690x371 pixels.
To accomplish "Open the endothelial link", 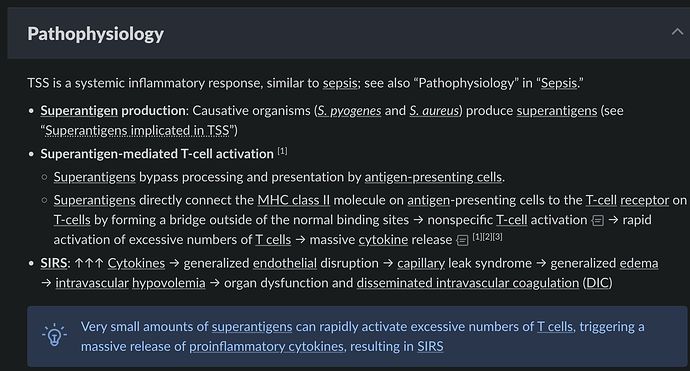I will coord(285,263).
